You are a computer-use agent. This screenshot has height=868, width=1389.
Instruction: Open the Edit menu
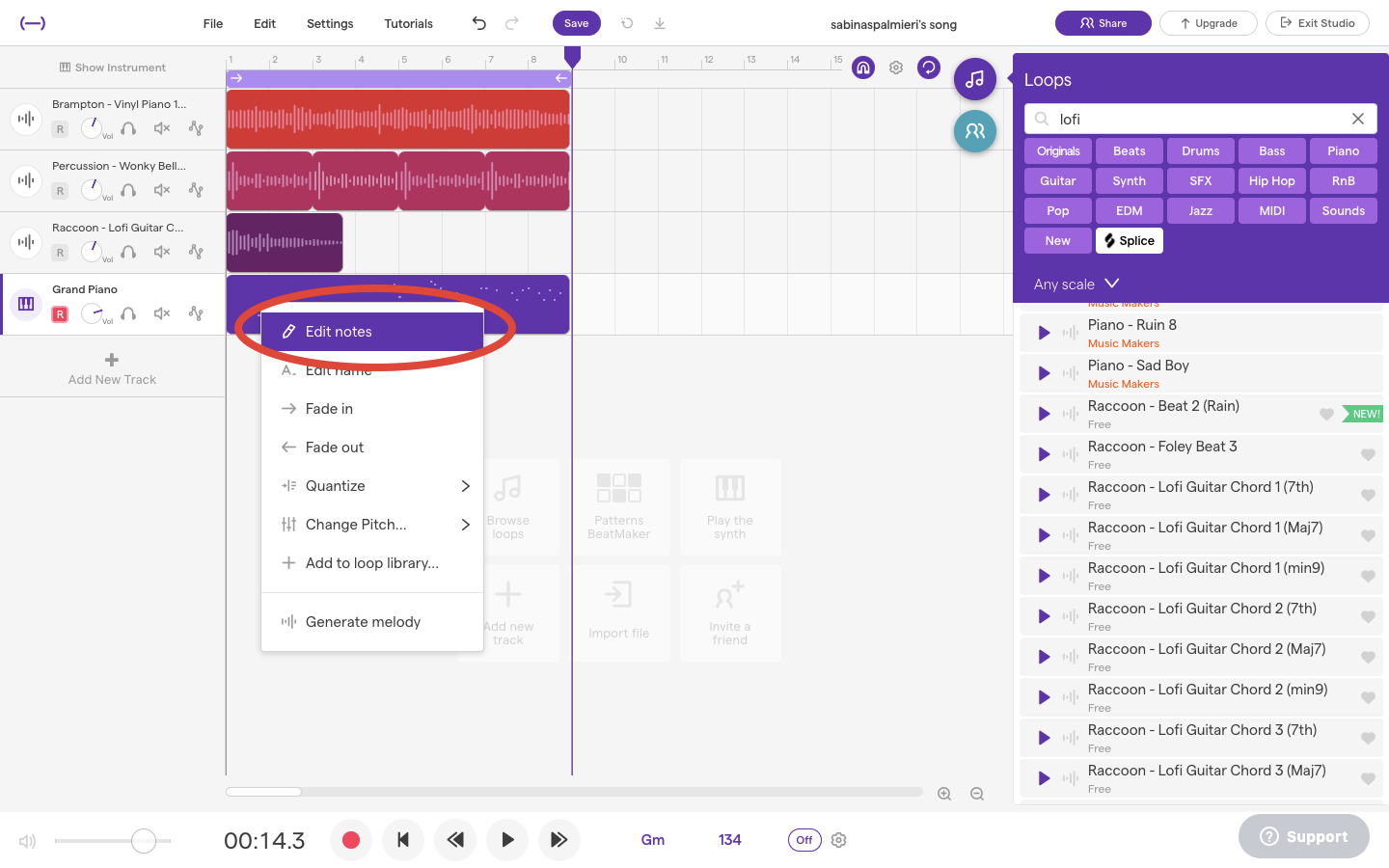(x=264, y=23)
